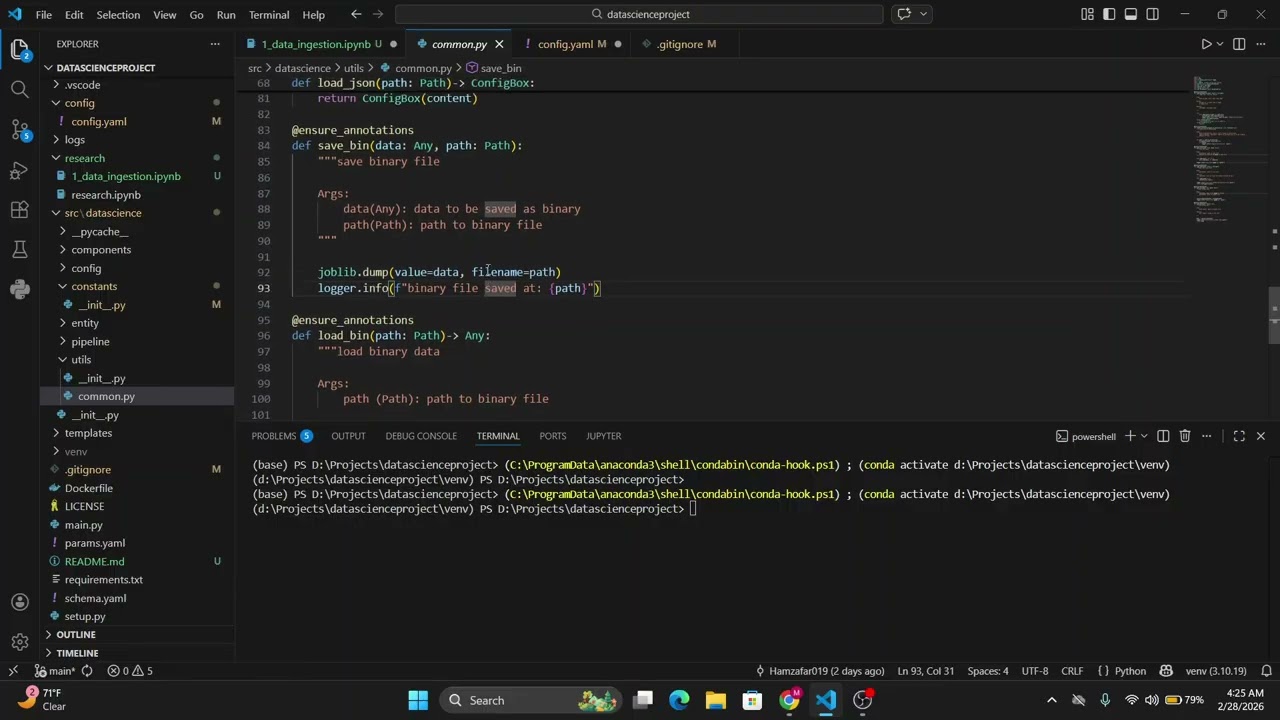Open the Run button dropdown arrow
Image resolution: width=1280 pixels, height=720 pixels.
click(x=1220, y=44)
